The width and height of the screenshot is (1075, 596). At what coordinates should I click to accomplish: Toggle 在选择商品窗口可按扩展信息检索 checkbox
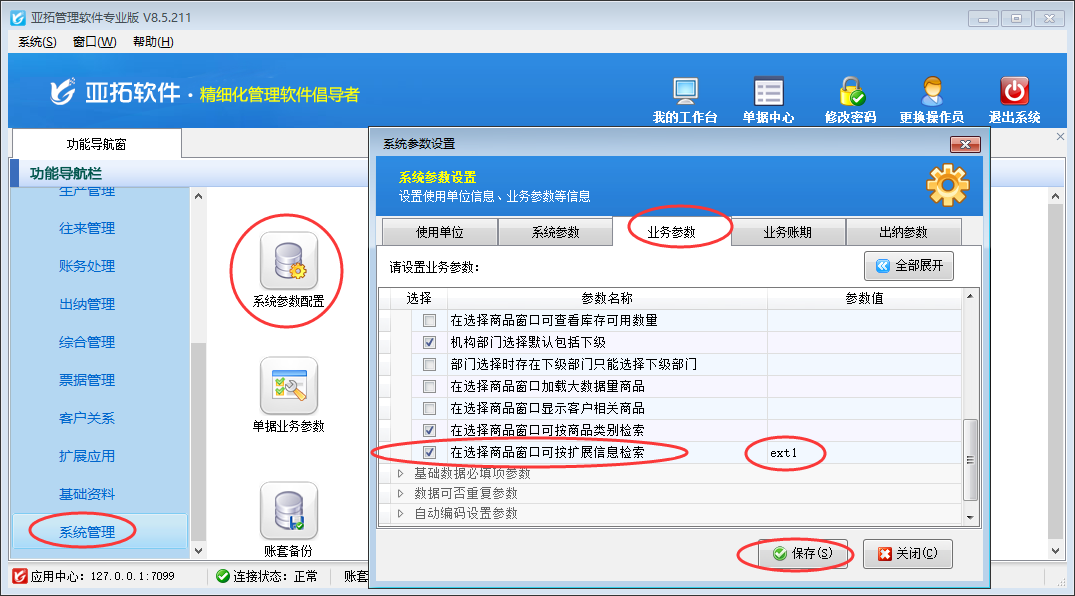tap(429, 453)
